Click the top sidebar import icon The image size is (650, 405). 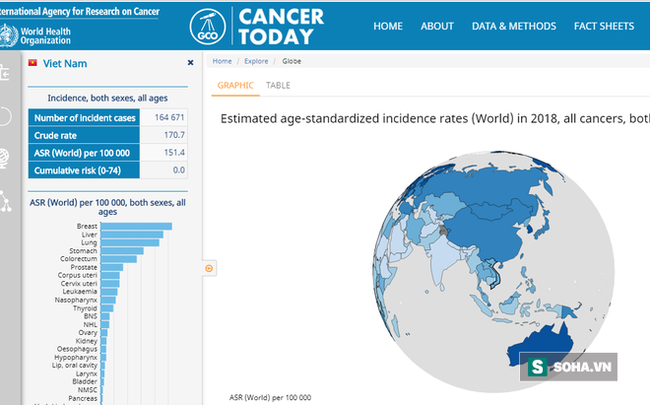tap(5, 73)
